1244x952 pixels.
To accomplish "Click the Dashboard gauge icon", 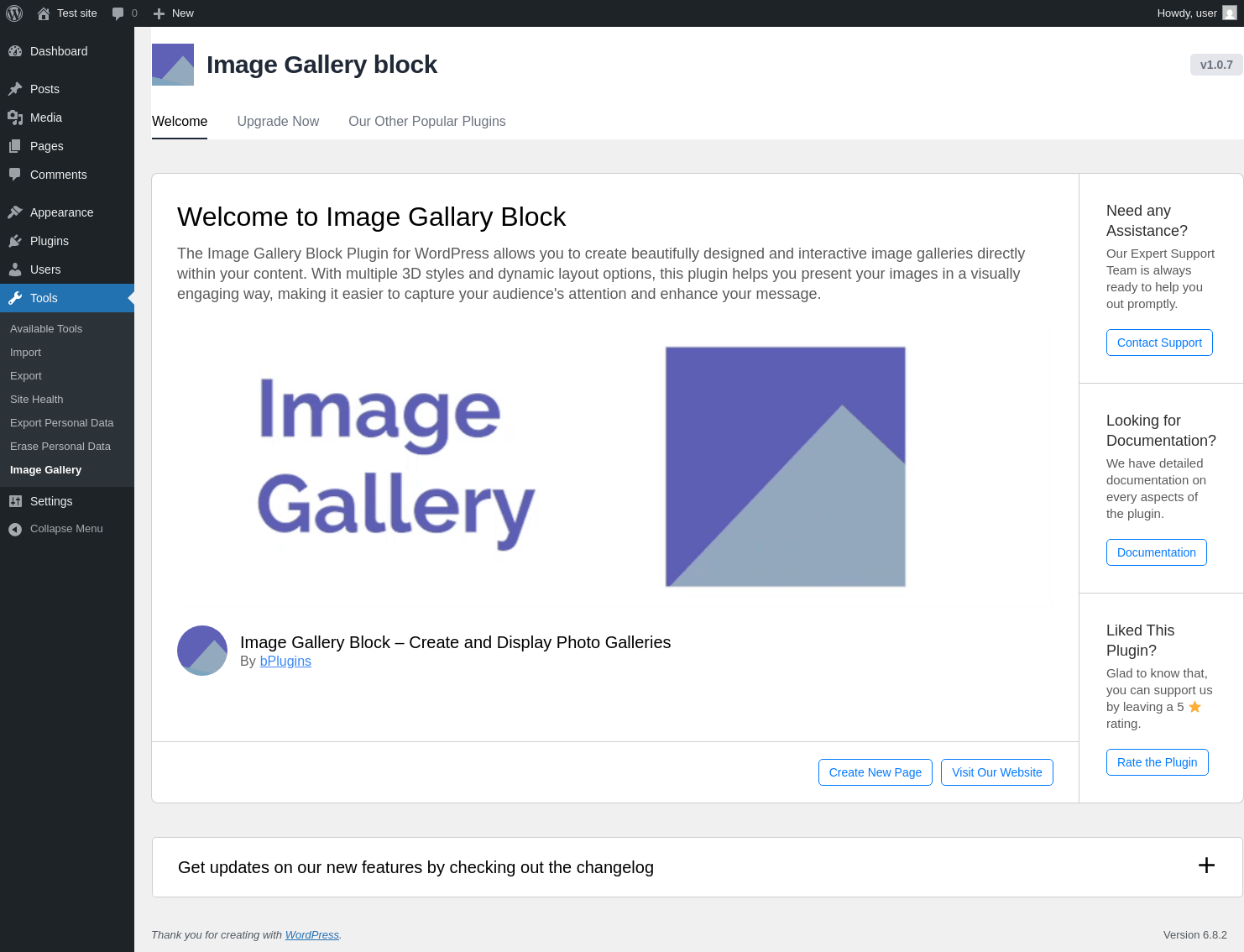I will coord(15,51).
